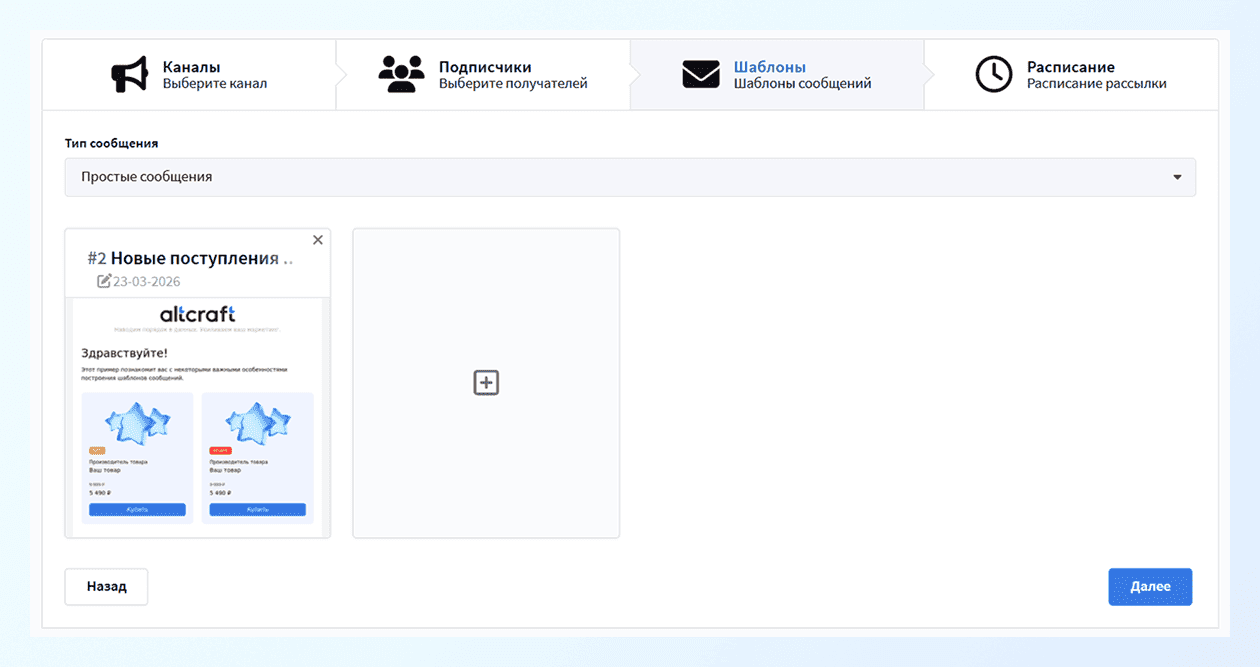Click the edit pencil icon beside 23-03-2026

coord(104,281)
